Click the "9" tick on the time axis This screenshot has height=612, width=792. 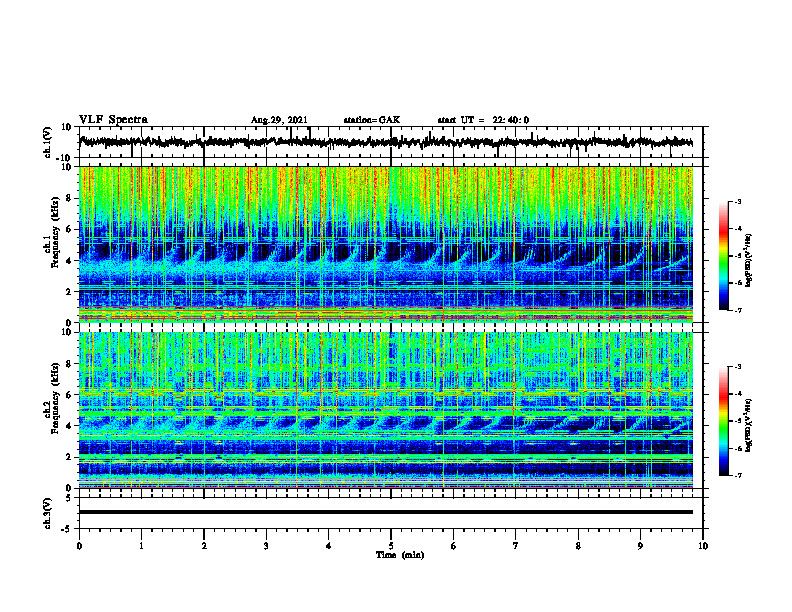coord(640,546)
